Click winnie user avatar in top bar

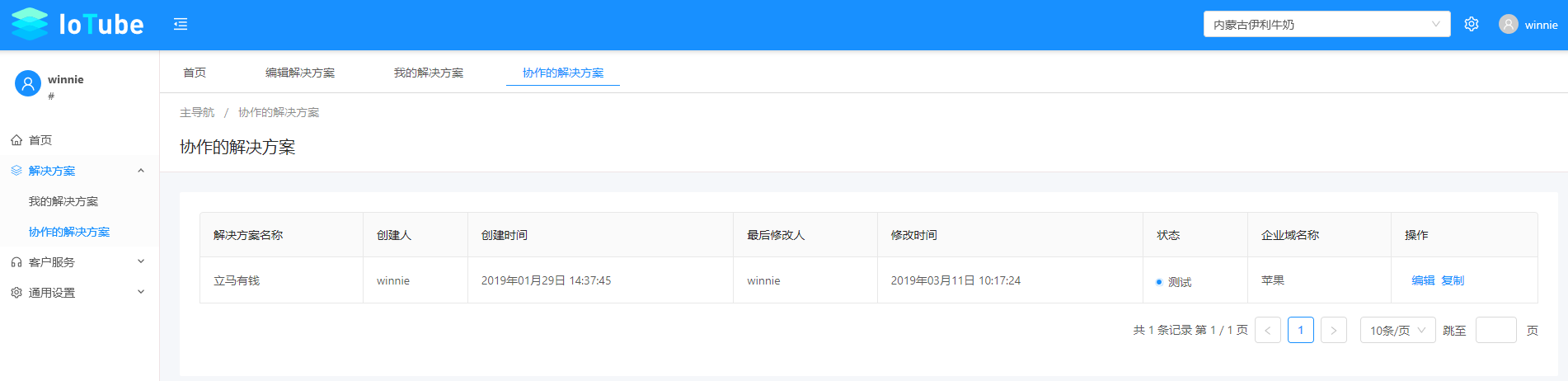(1509, 25)
